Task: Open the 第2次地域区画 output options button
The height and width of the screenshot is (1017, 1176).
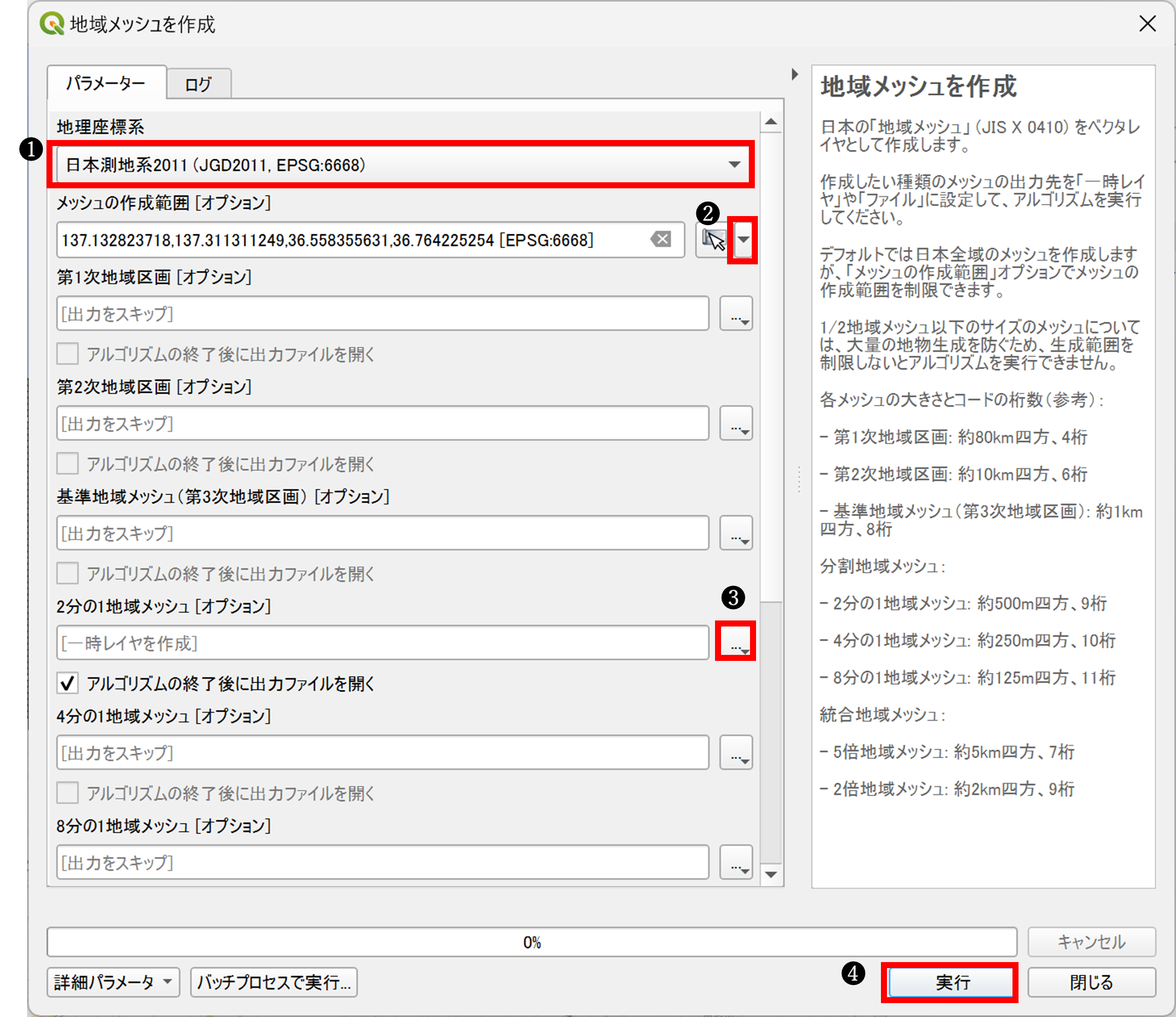Action: pos(736,424)
